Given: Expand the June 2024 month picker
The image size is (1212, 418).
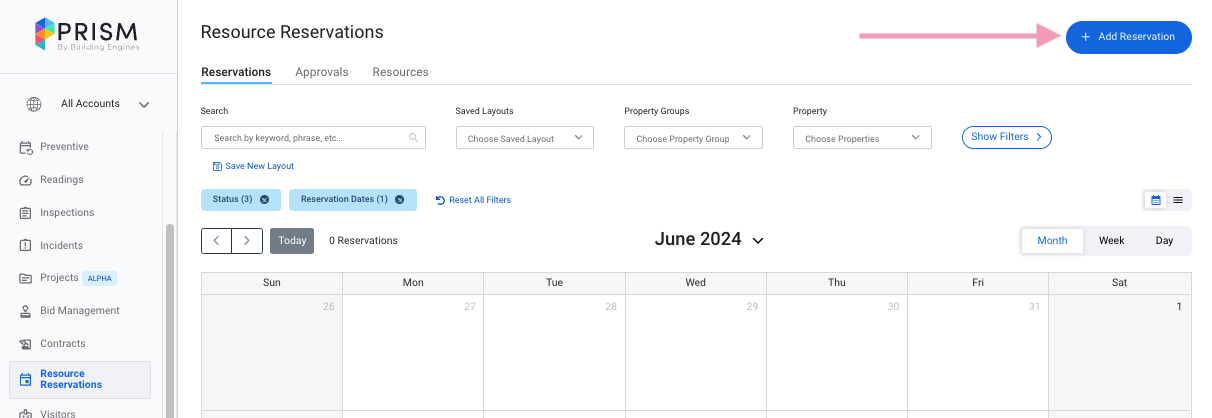Looking at the screenshot, I should (758, 241).
